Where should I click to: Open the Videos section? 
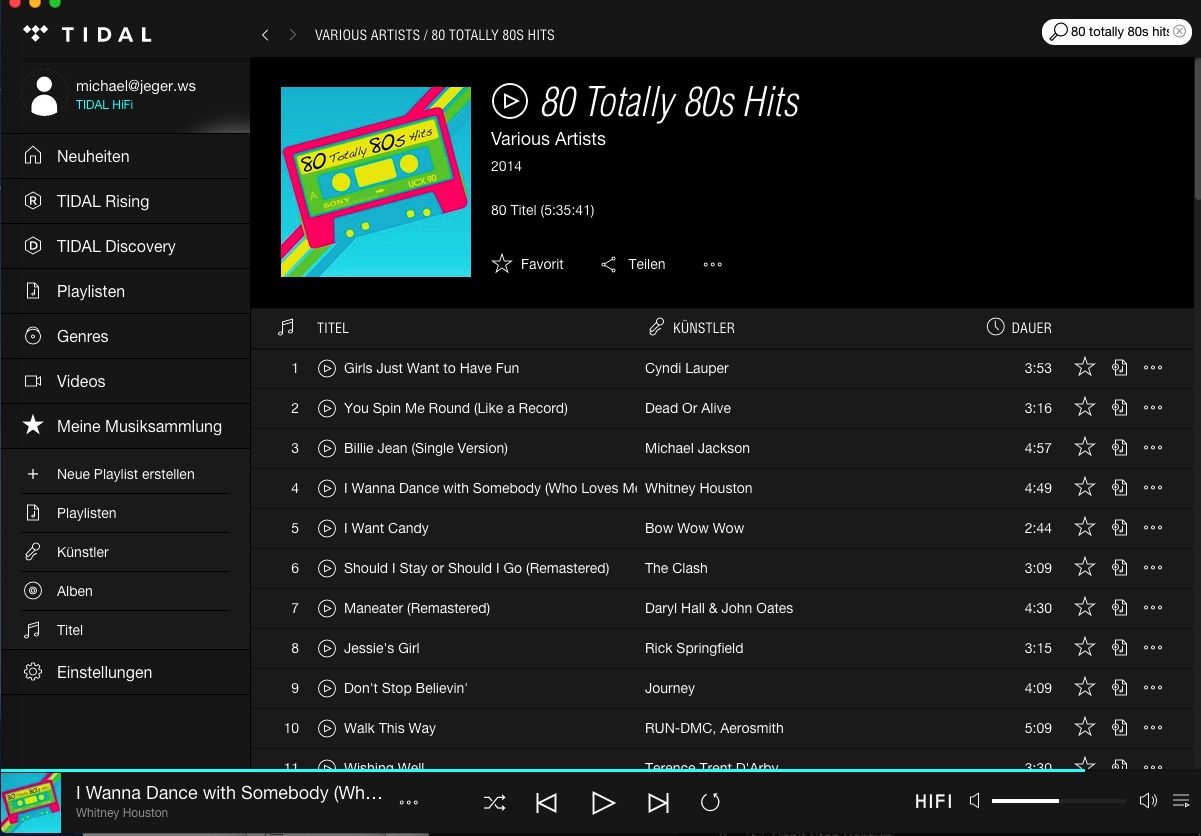coord(126,381)
